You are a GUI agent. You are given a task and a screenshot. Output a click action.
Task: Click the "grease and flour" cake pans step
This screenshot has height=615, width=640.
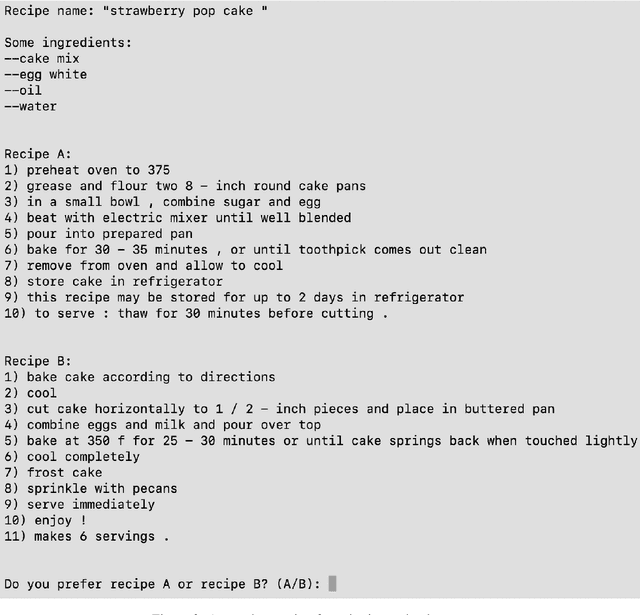point(185,186)
